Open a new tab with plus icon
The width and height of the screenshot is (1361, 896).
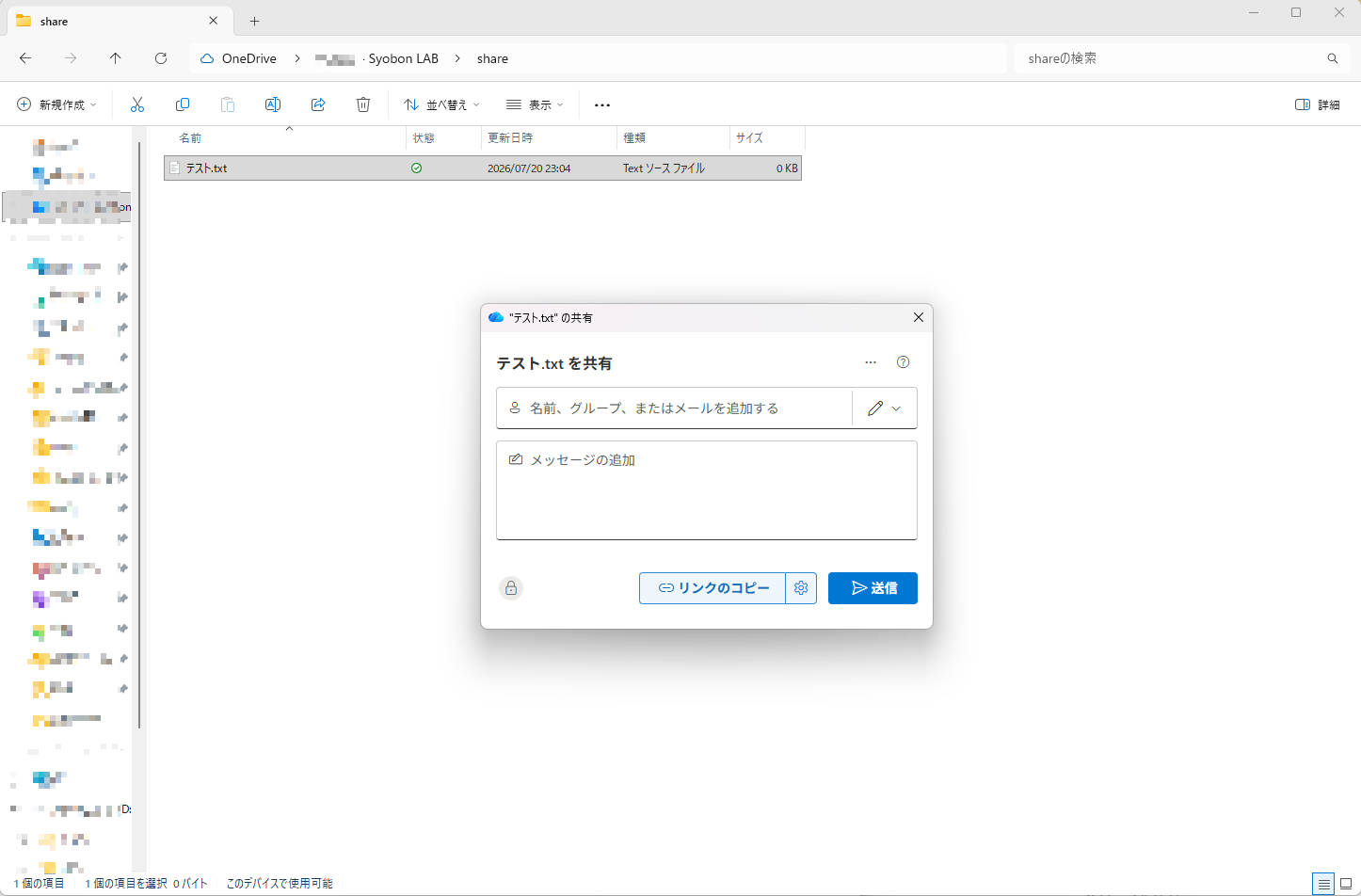(254, 21)
